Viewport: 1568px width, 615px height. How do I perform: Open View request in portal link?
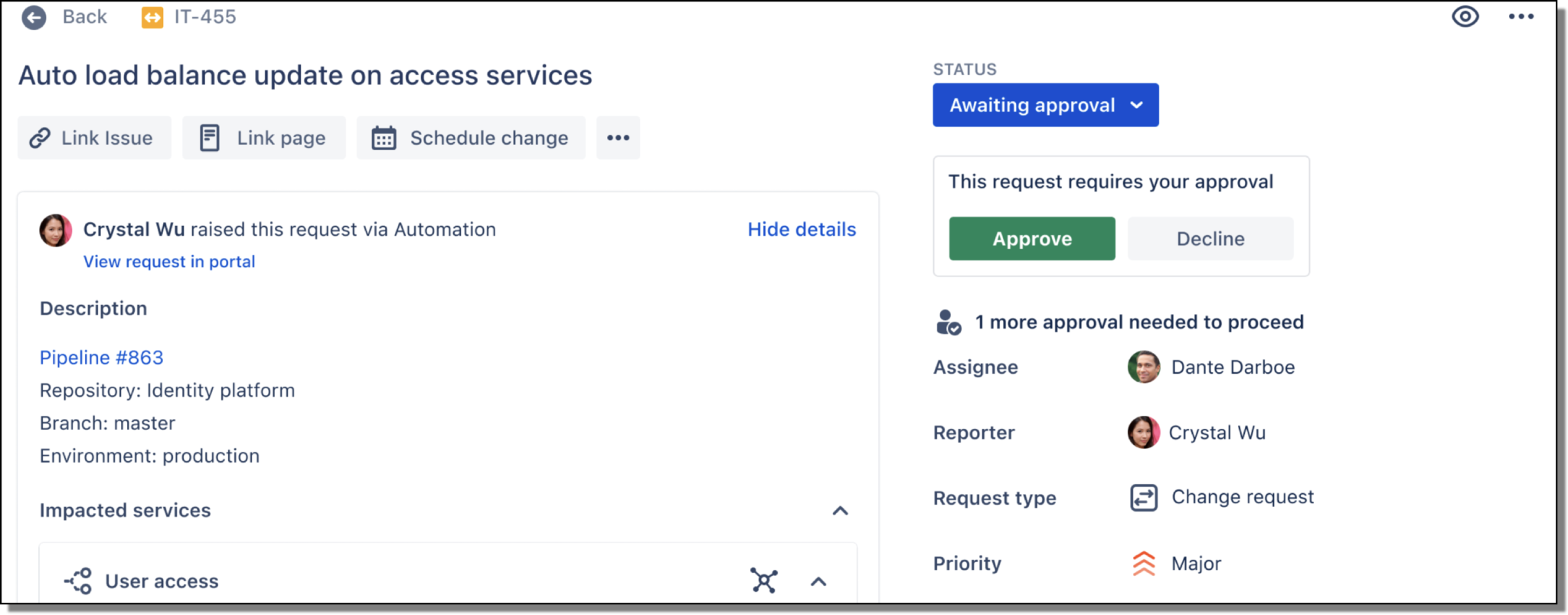tap(169, 262)
